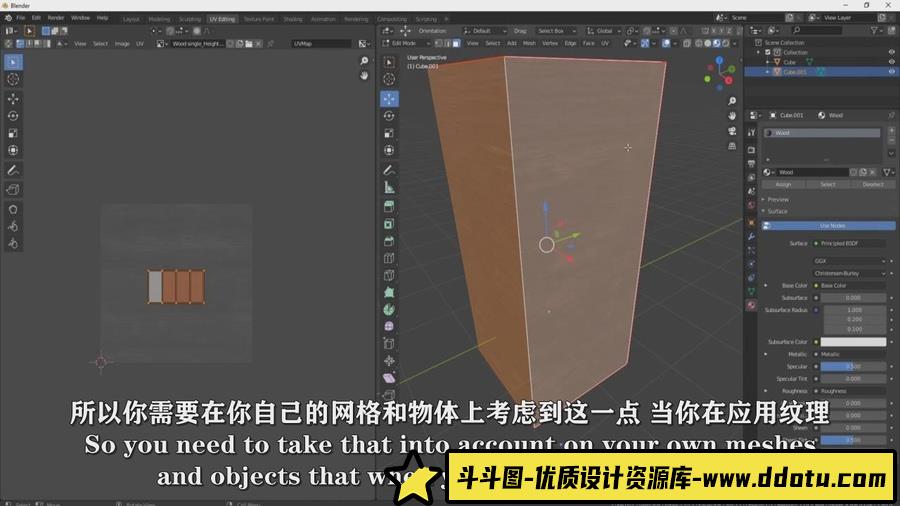
Task: Select the UV editor Annotate tool
Action: click(13, 170)
